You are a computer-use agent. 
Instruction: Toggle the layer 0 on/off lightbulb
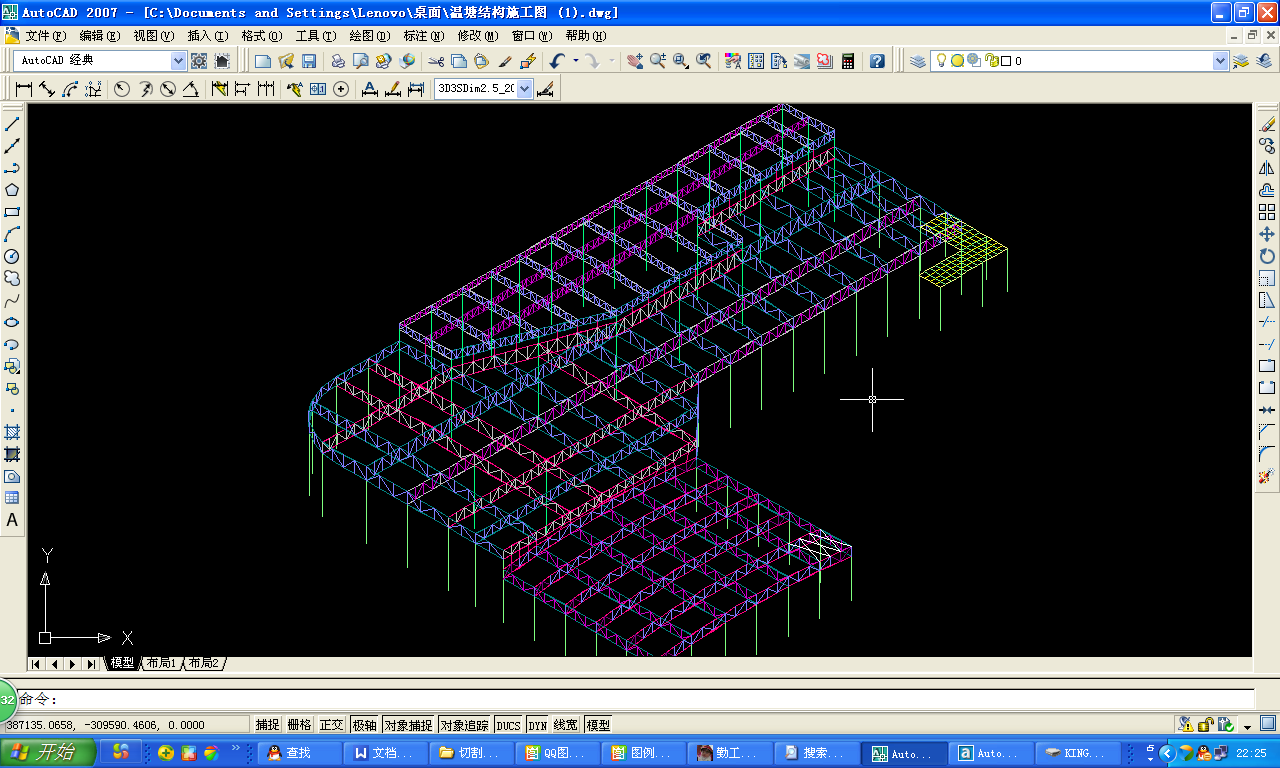941,61
